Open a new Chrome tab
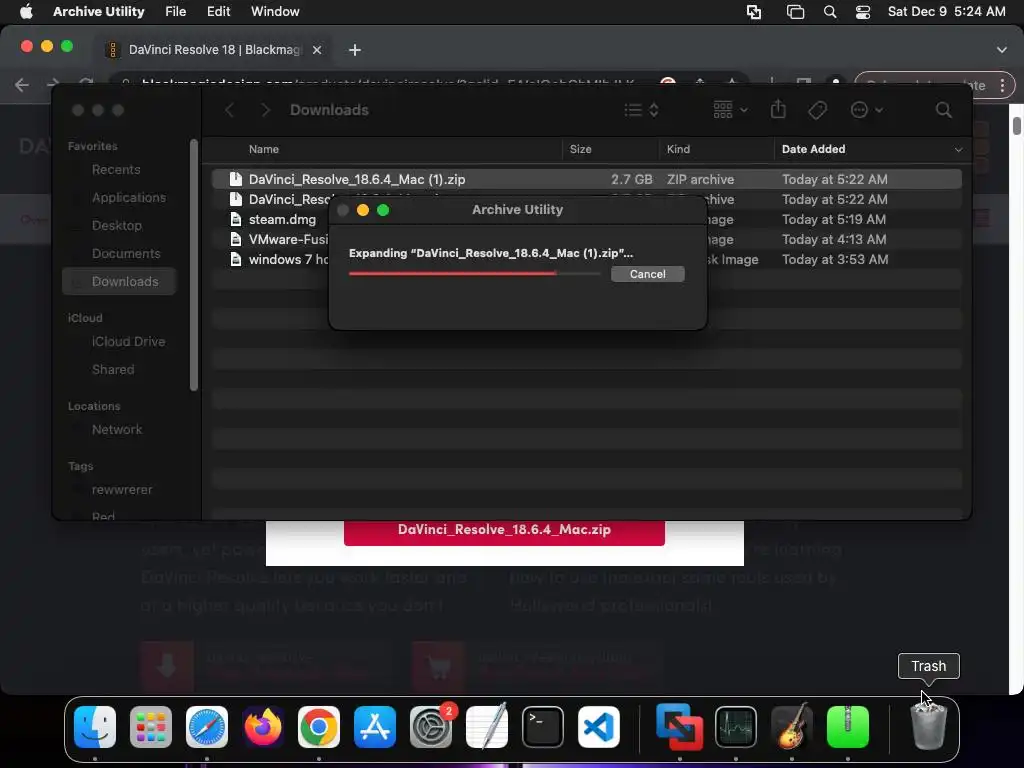The height and width of the screenshot is (768, 1024). (355, 50)
